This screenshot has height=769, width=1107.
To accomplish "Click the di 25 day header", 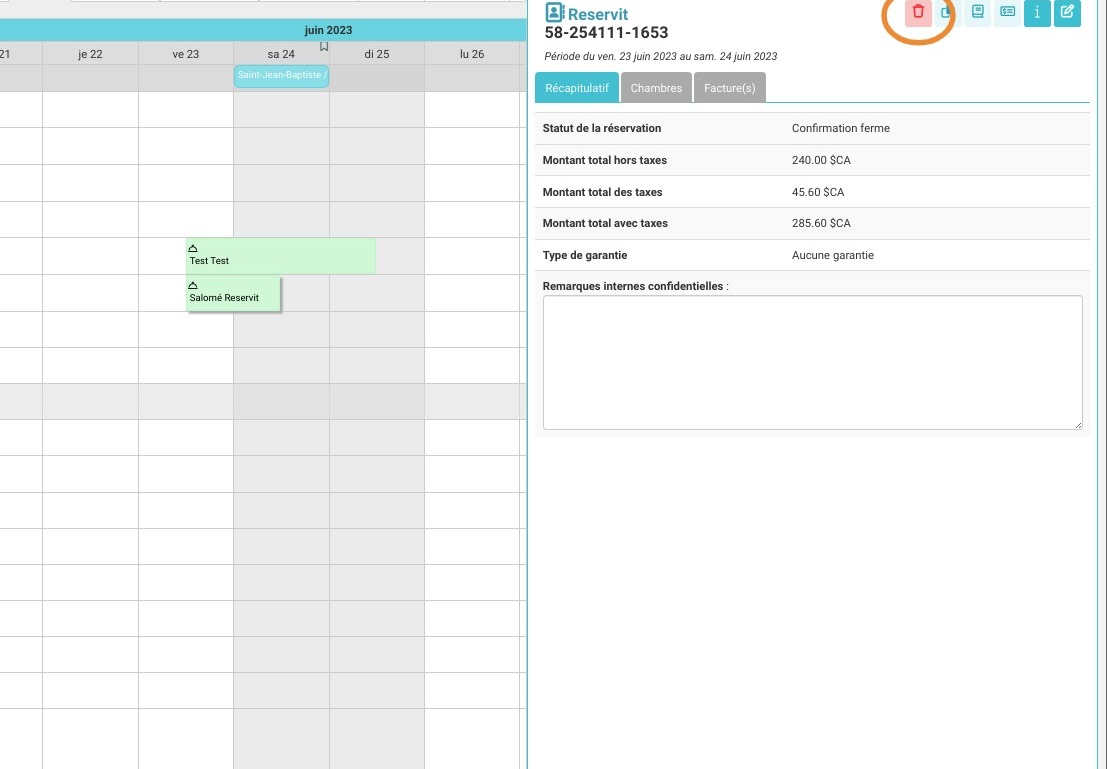I will [376, 54].
